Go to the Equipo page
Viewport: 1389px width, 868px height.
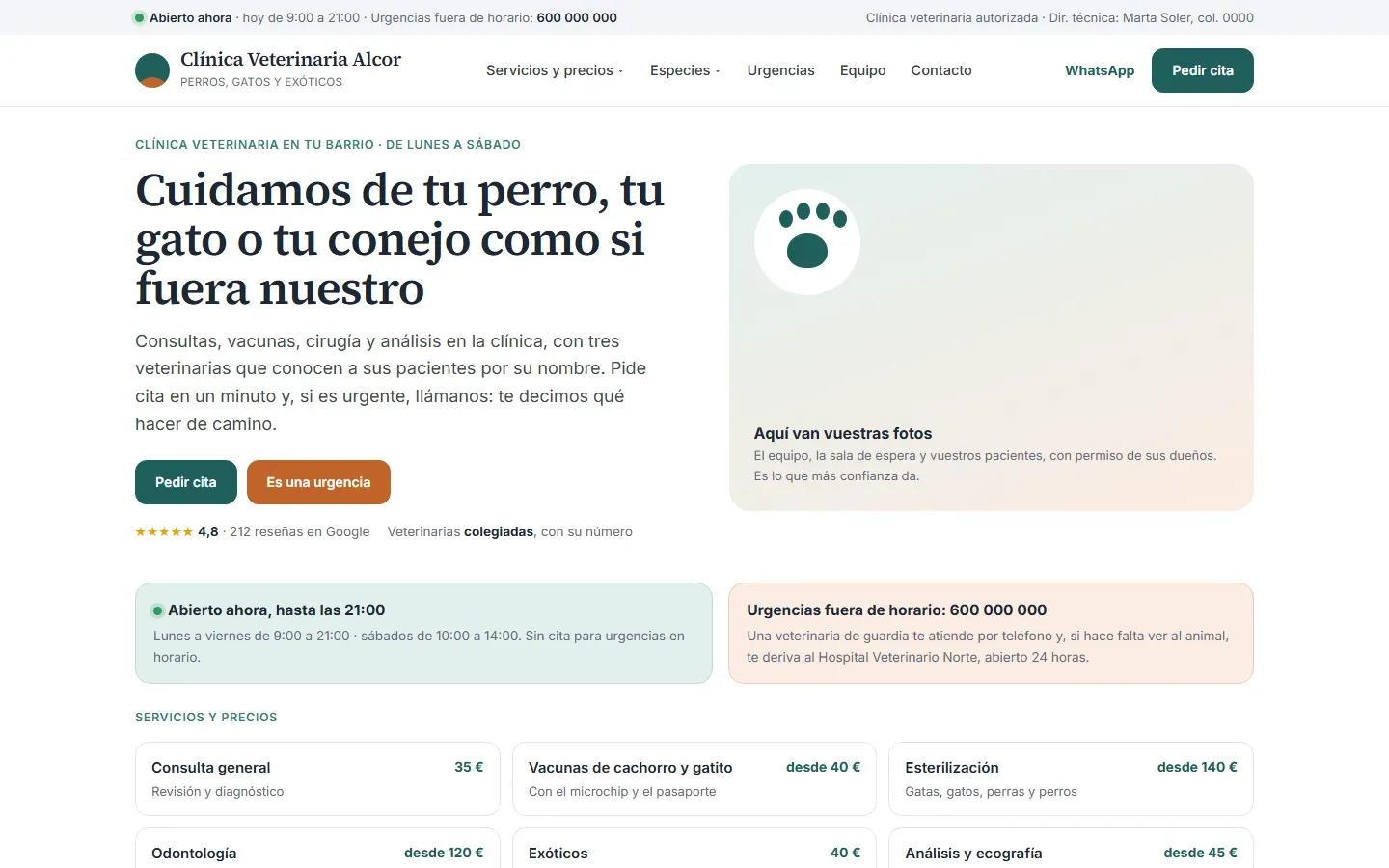point(862,70)
